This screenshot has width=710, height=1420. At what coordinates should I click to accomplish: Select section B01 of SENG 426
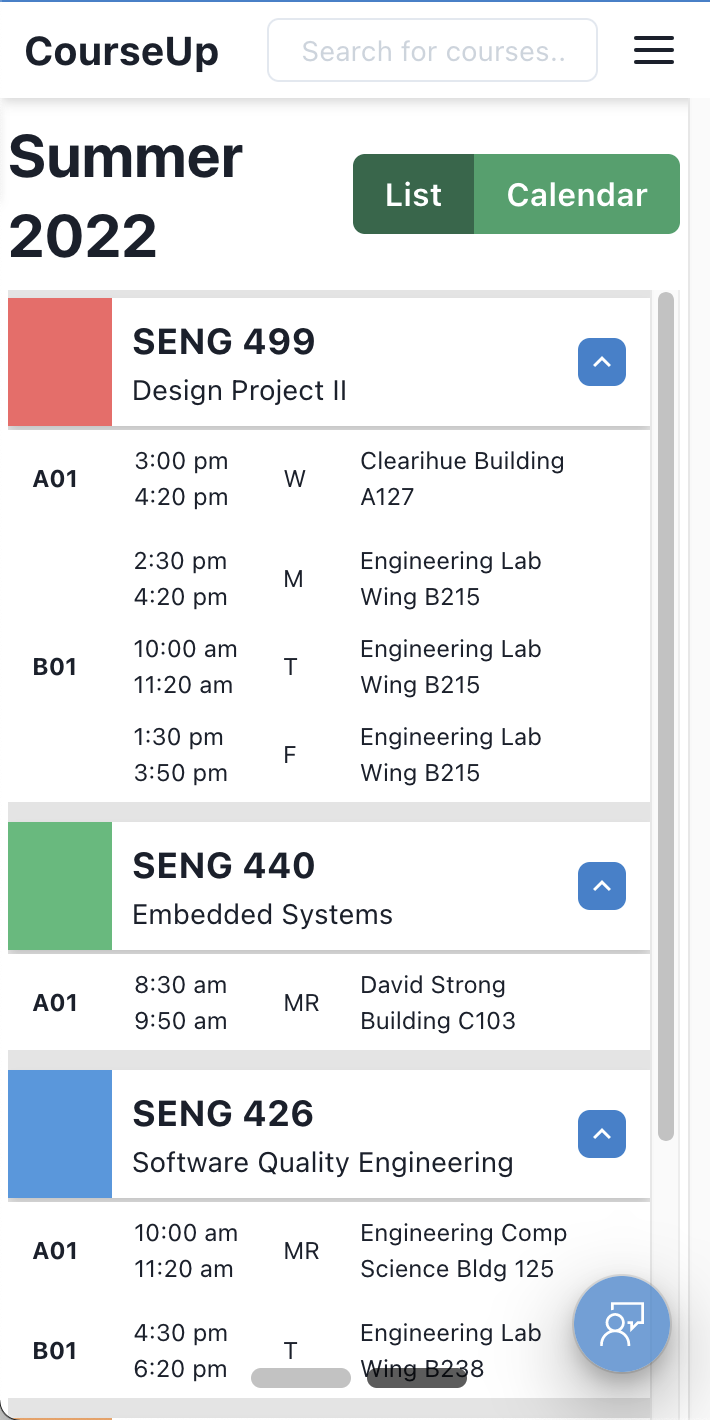55,1351
